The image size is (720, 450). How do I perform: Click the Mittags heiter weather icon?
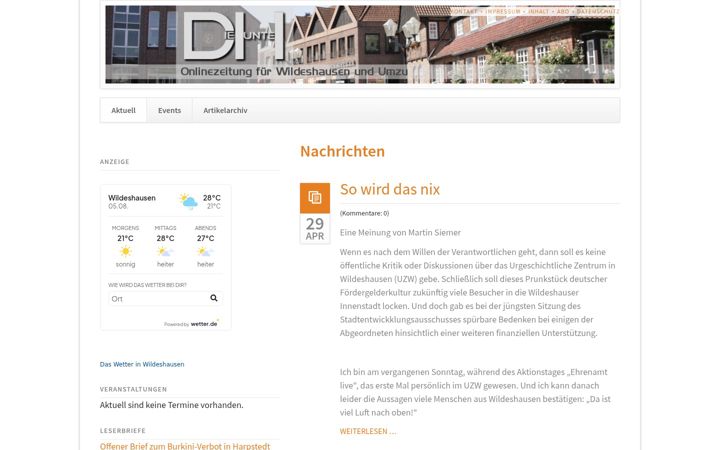tap(165, 252)
